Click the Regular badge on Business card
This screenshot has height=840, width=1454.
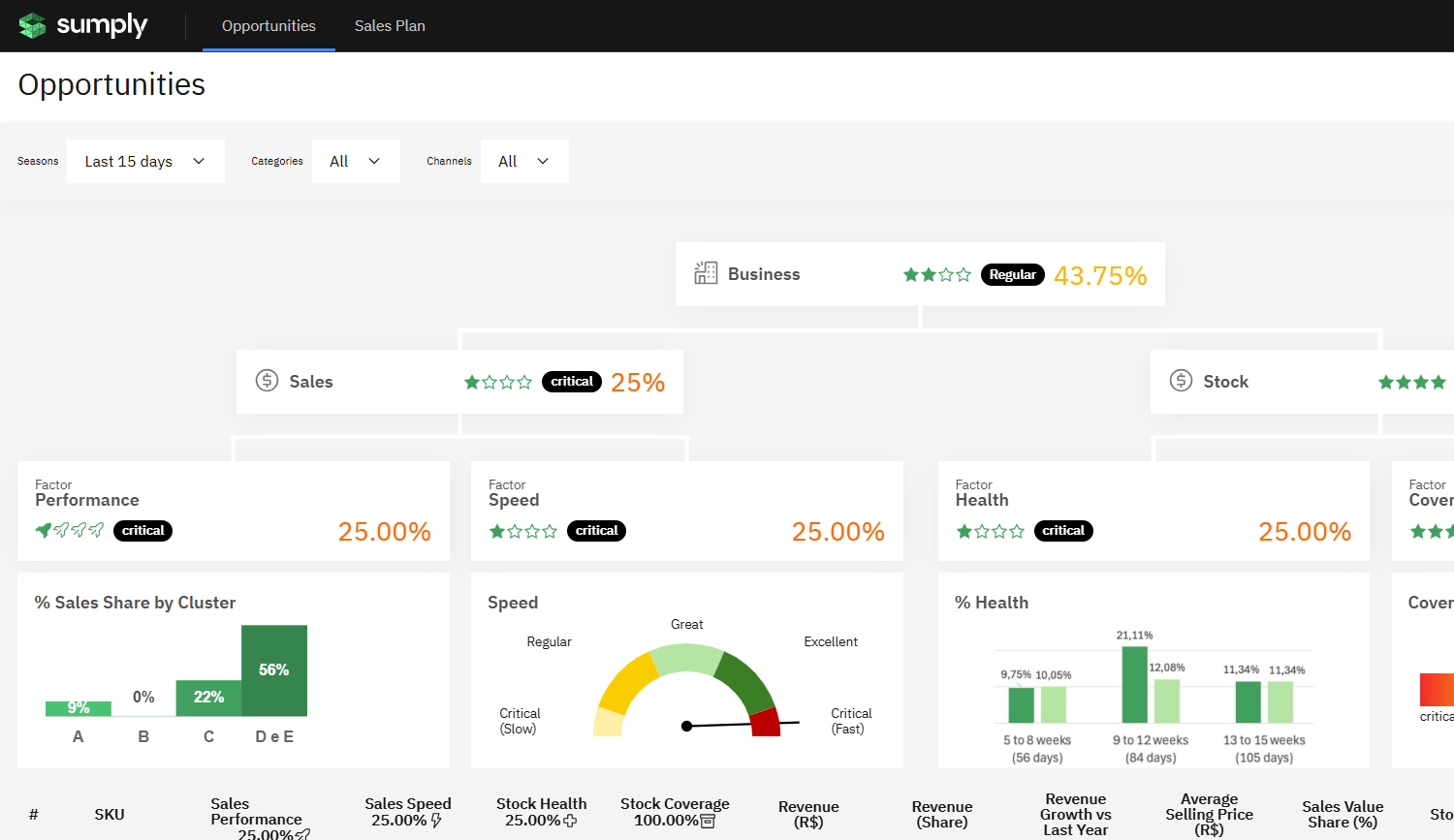coord(1012,274)
